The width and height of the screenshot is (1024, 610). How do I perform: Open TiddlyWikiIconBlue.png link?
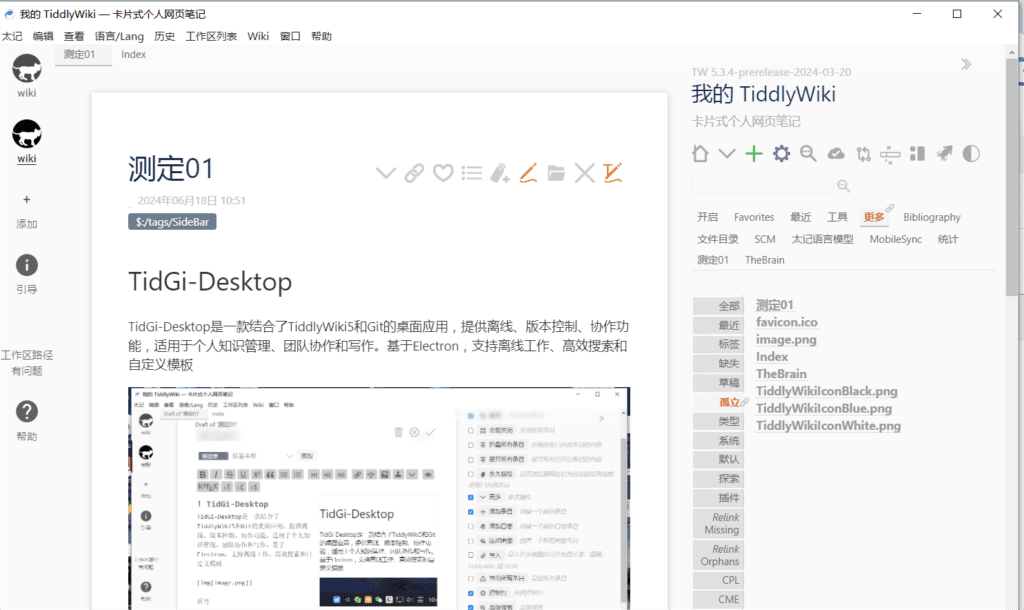[824, 408]
